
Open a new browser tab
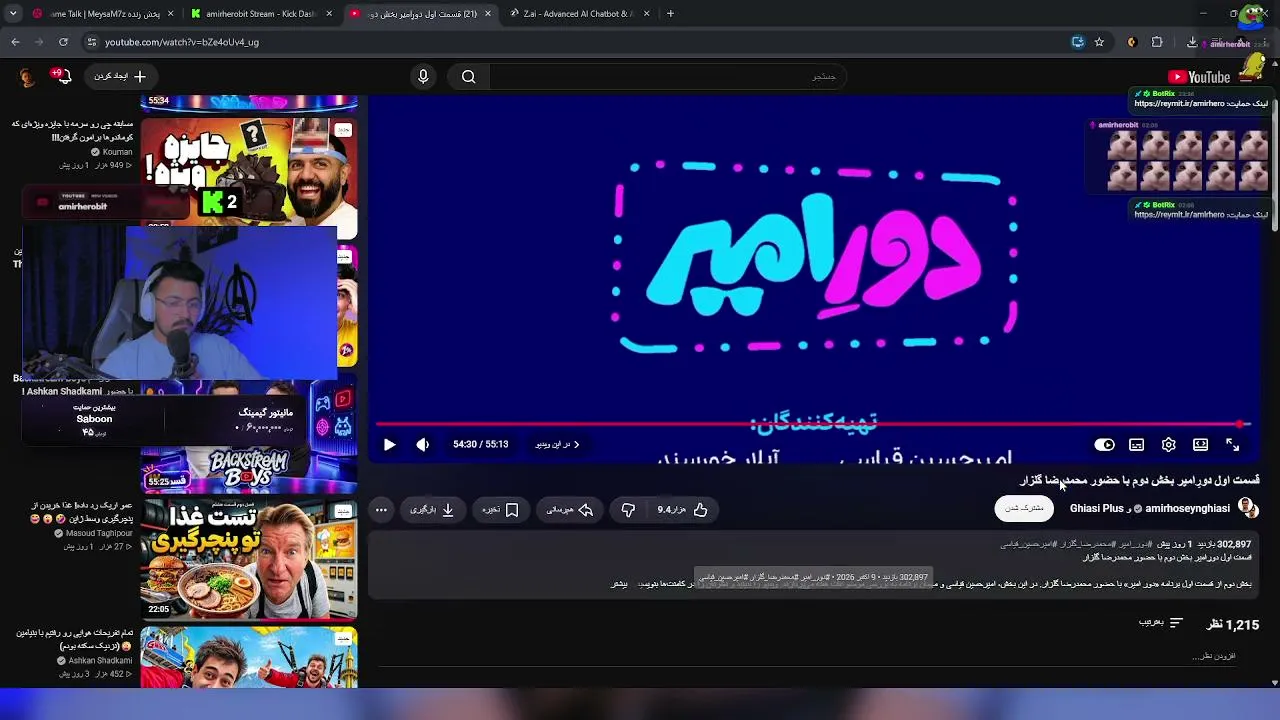(x=670, y=14)
